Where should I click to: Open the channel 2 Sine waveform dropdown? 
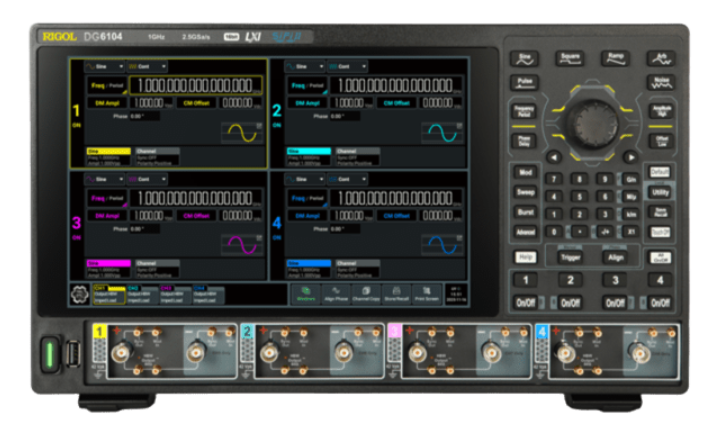point(305,67)
